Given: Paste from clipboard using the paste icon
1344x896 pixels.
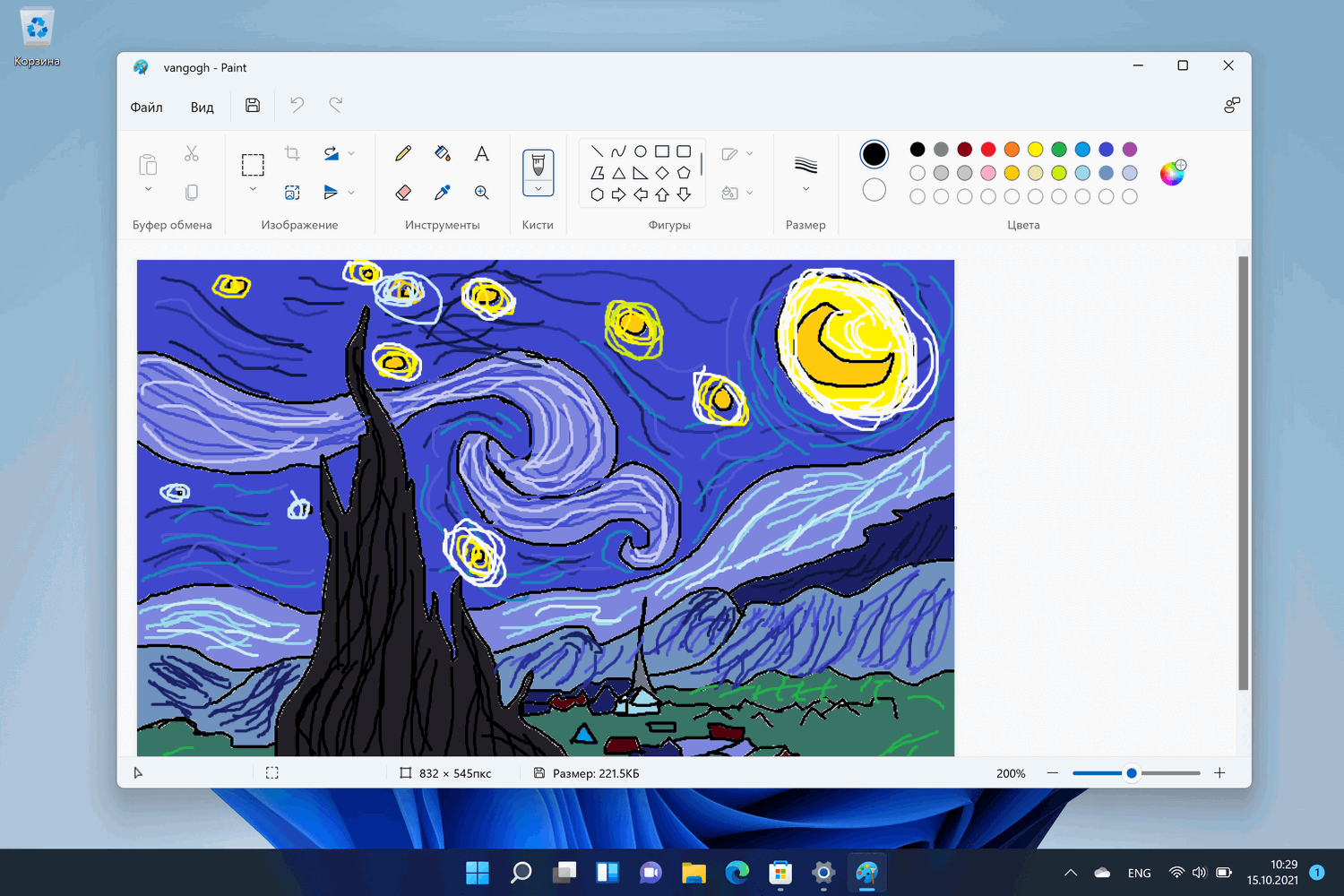Looking at the screenshot, I should 148,164.
